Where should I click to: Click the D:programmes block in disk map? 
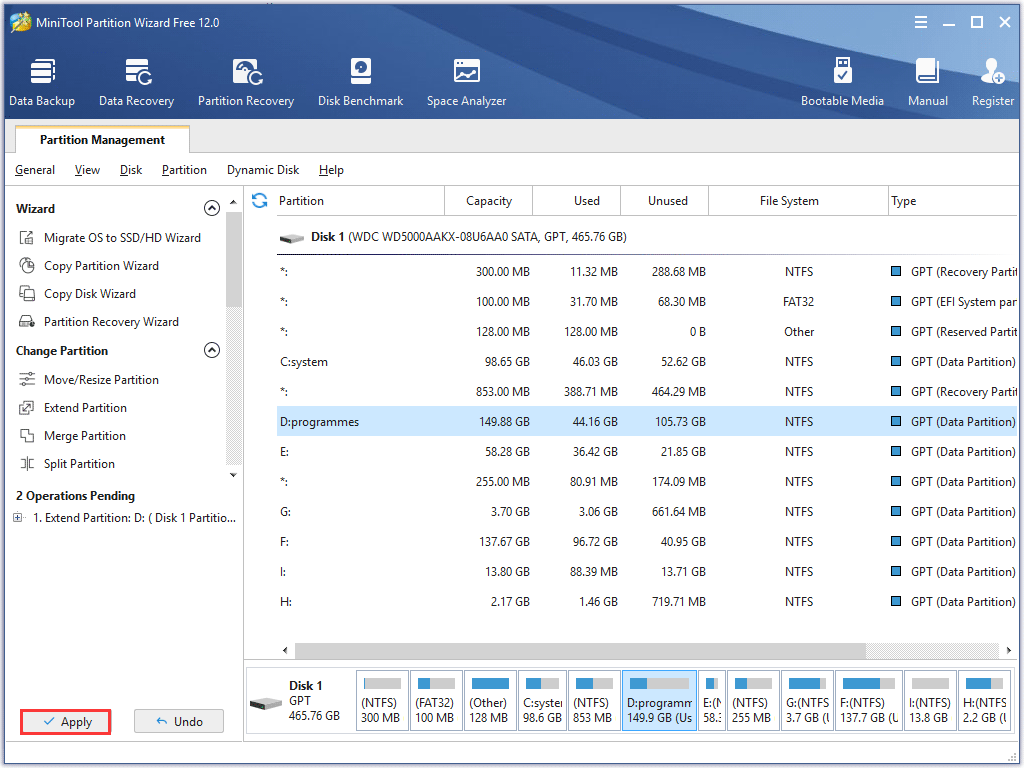pyautogui.click(x=659, y=701)
